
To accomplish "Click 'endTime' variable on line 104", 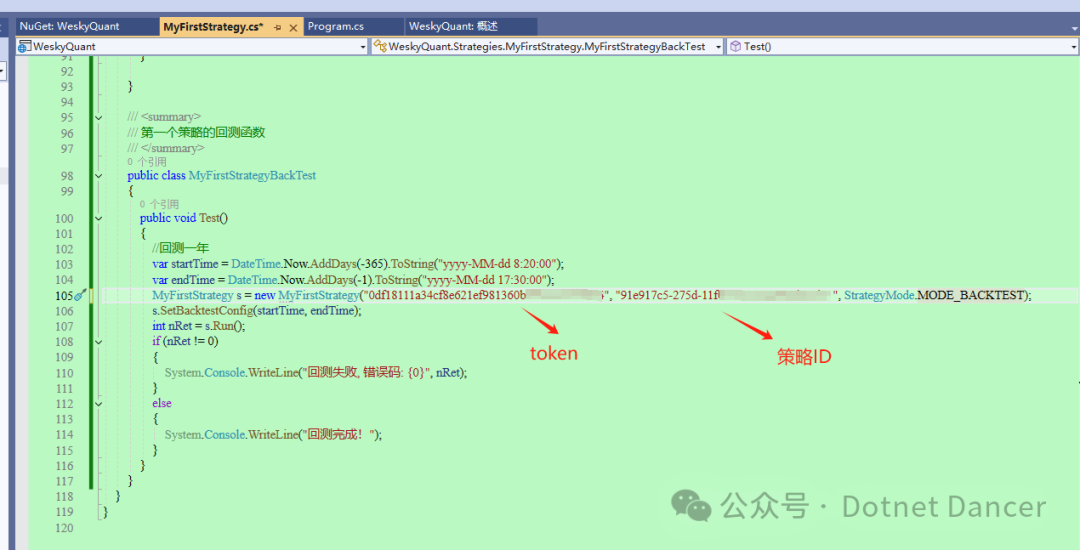I will click(x=194, y=279).
